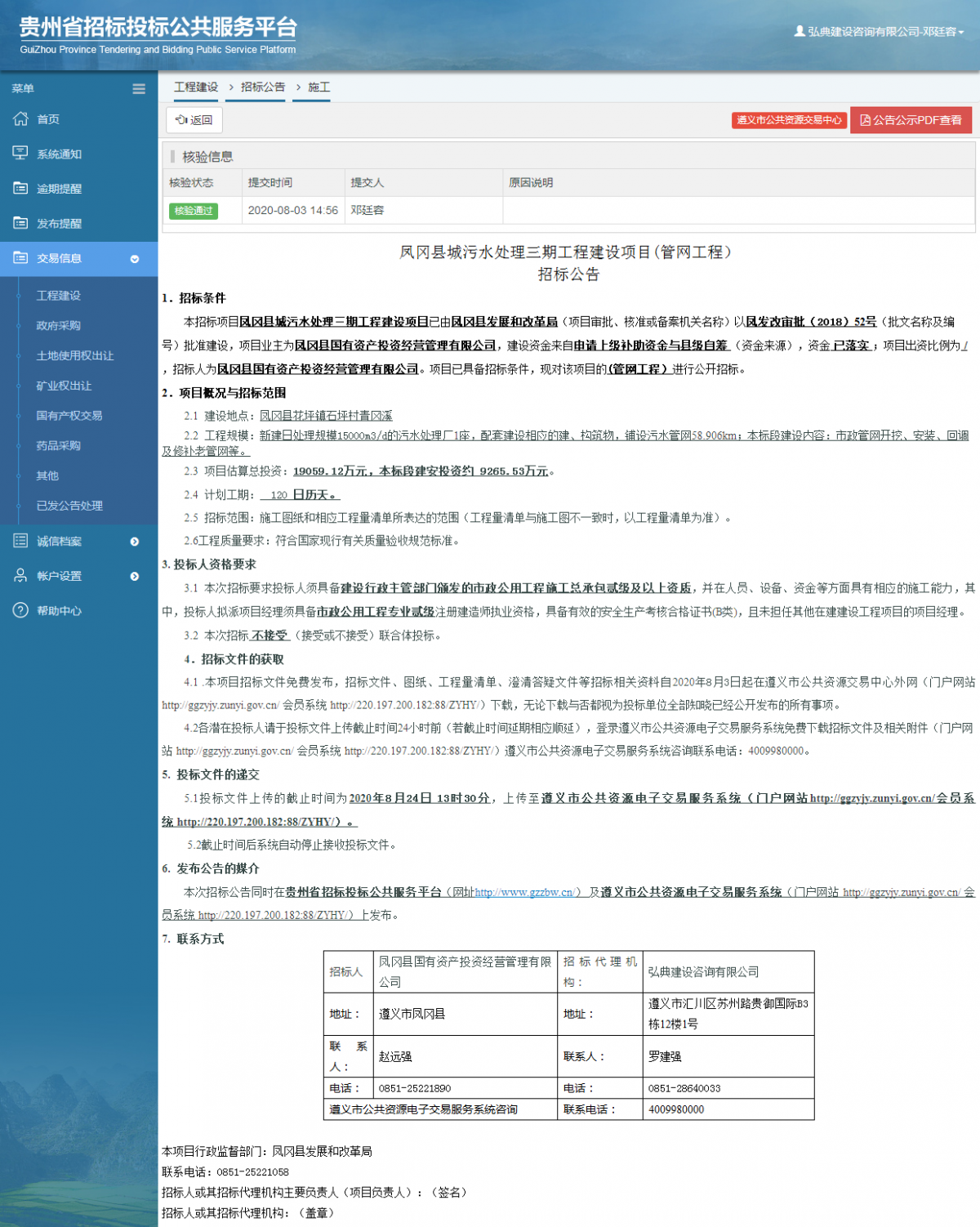980x1227 pixels.
Task: Open 已发公告处理 menu item
Action: [69, 506]
